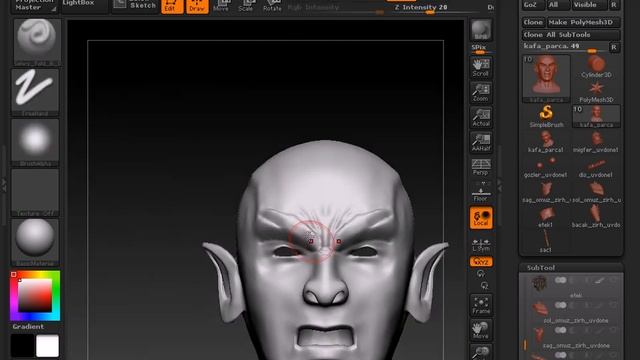The height and width of the screenshot is (360, 640).
Task: Select the top shelf Move transform icon
Action: tap(221, 6)
